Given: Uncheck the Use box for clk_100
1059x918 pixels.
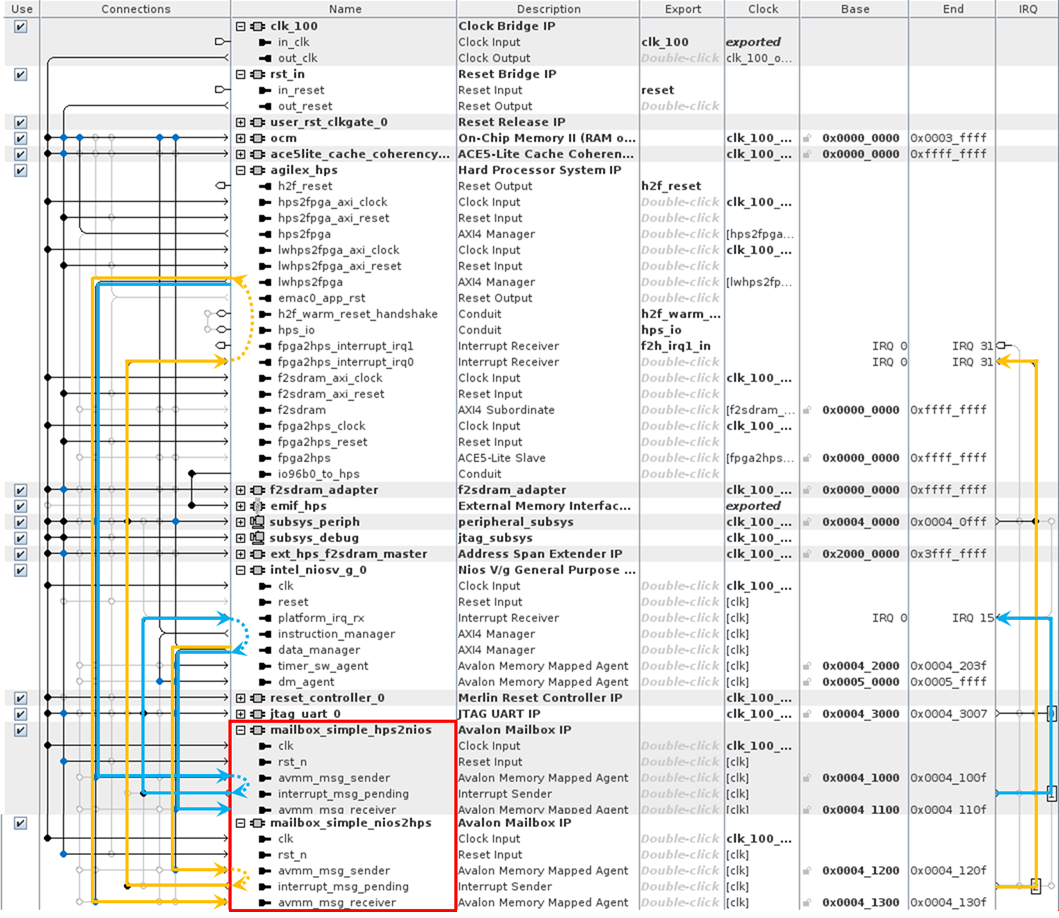Looking at the screenshot, I should (21, 26).
